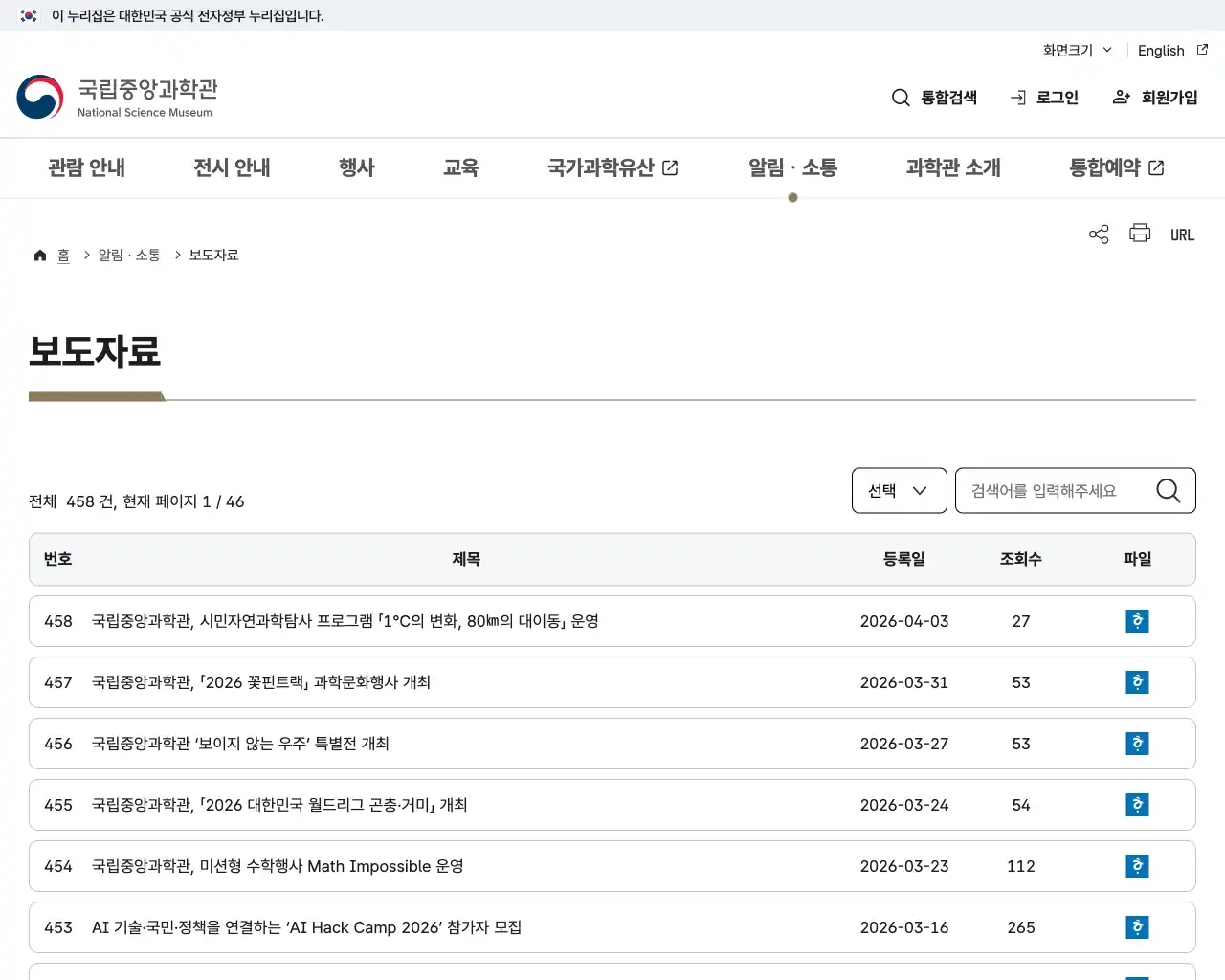Screen dimensions: 1225x980
Task: Download the attachment for 'AI Hack Camp 2026' post
Action: [x=1136, y=927]
